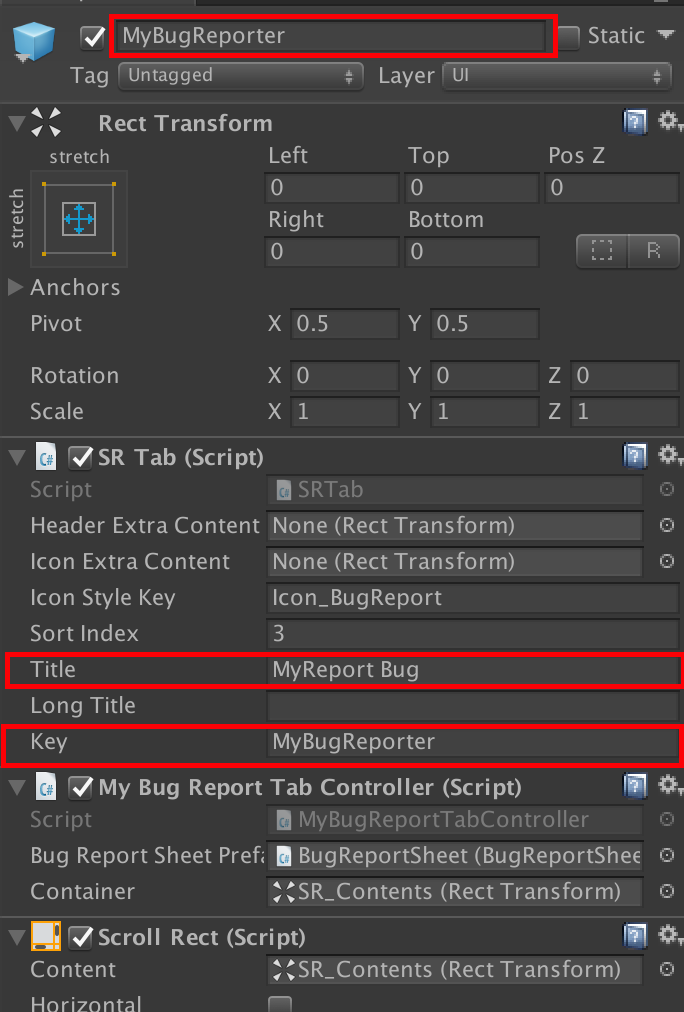The image size is (684, 1012).
Task: Collapse the My Bug Report Tab Controller component
Action: [17, 787]
